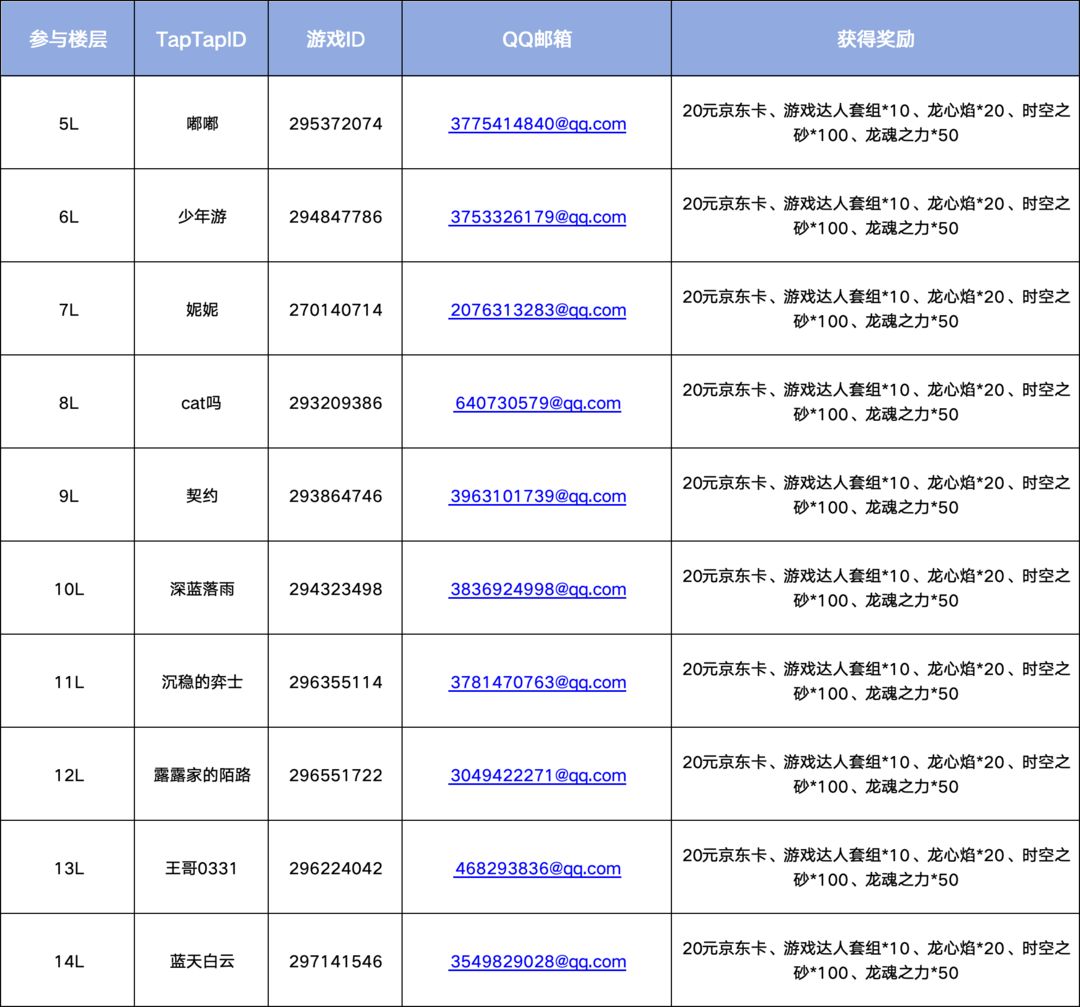Open email link 2076313283@qq.com
Image resolution: width=1080 pixels, height=1007 pixels.
click(537, 310)
